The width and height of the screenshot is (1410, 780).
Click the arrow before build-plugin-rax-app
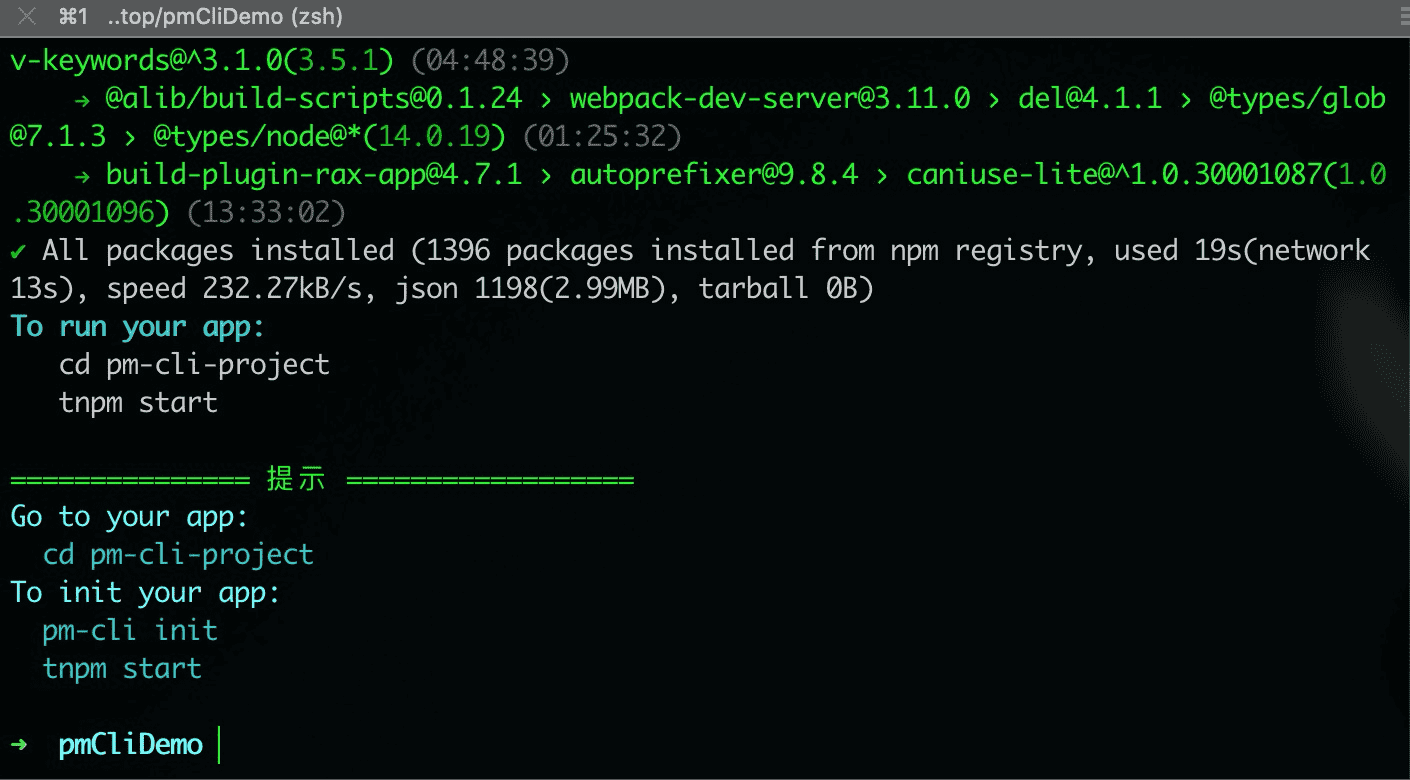tap(82, 175)
